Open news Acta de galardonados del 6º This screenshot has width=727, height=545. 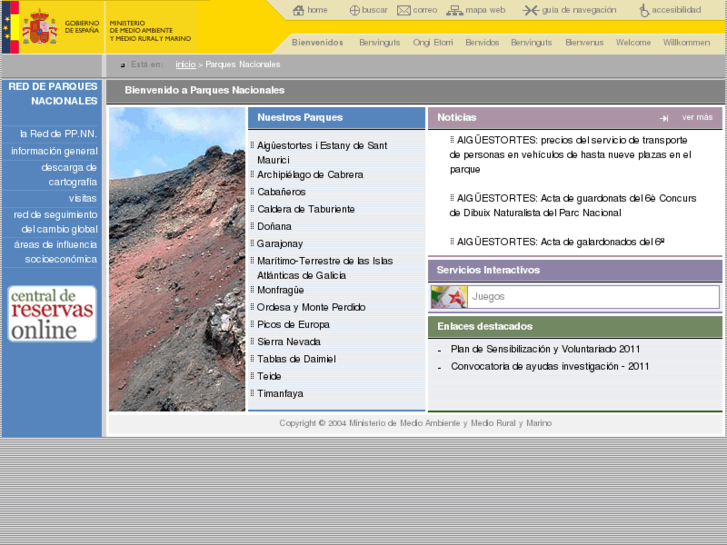(561, 242)
